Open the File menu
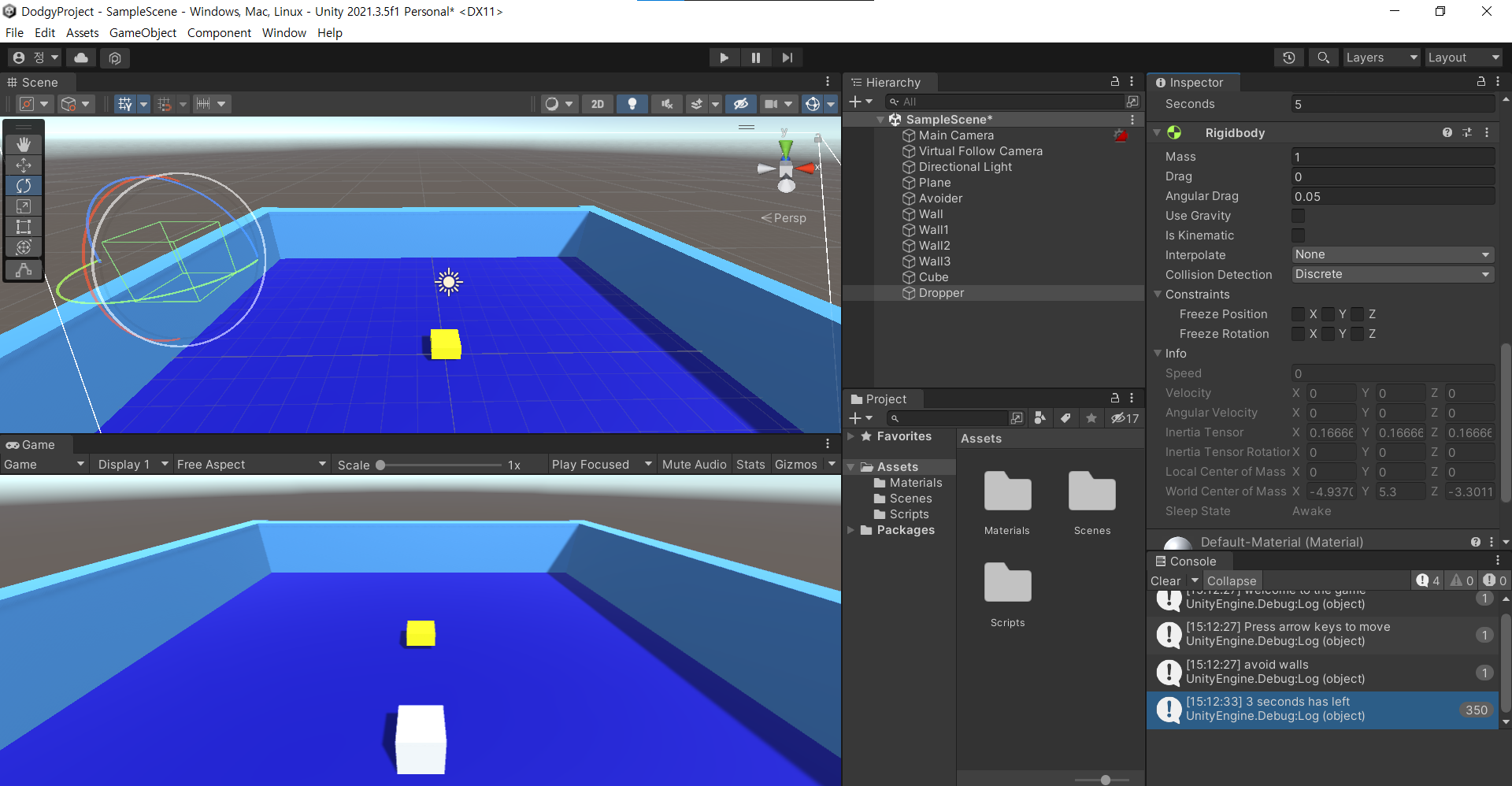Image resolution: width=1512 pixels, height=786 pixels. [14, 33]
